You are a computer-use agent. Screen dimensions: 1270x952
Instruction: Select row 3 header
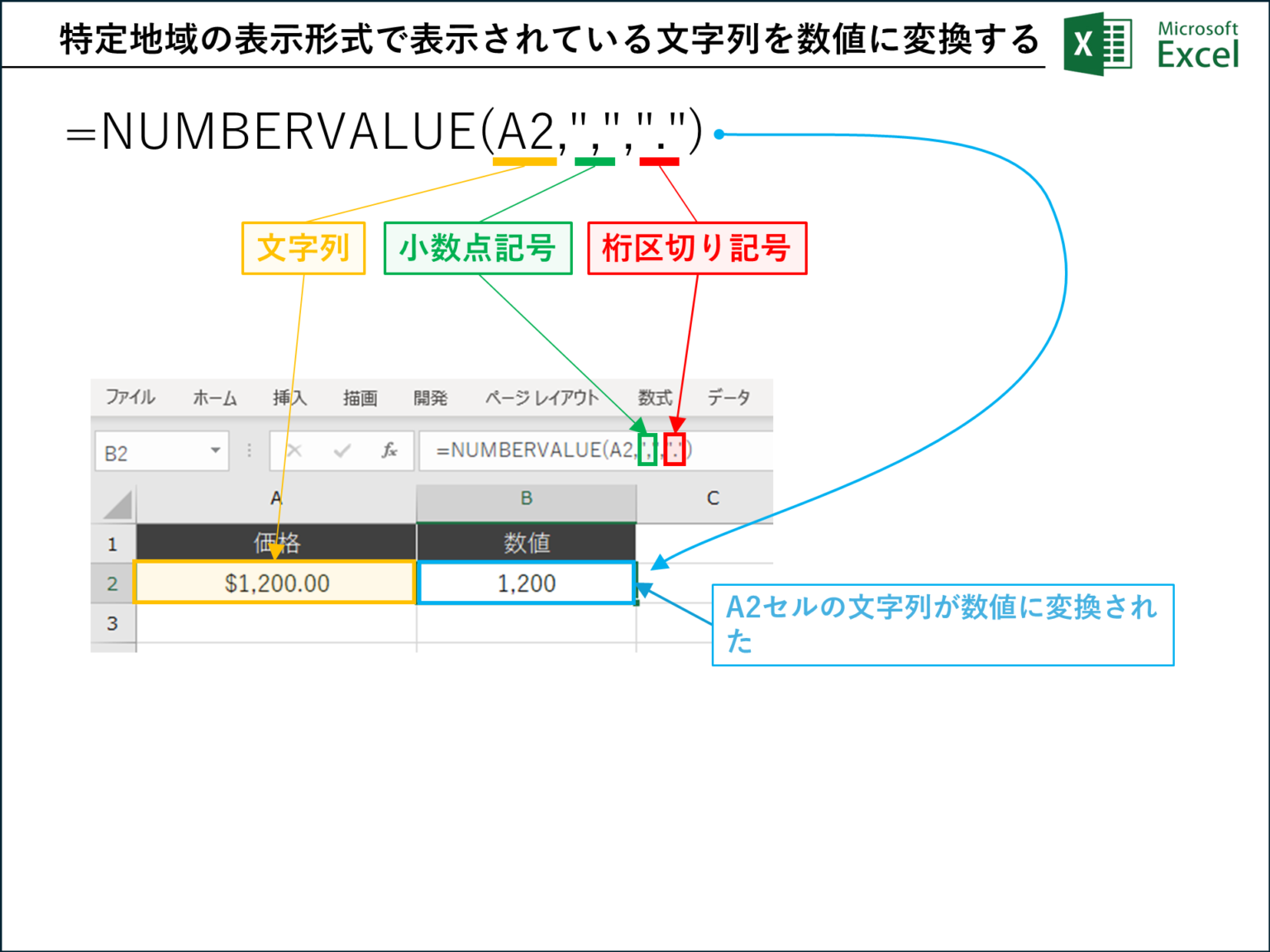pyautogui.click(x=112, y=623)
